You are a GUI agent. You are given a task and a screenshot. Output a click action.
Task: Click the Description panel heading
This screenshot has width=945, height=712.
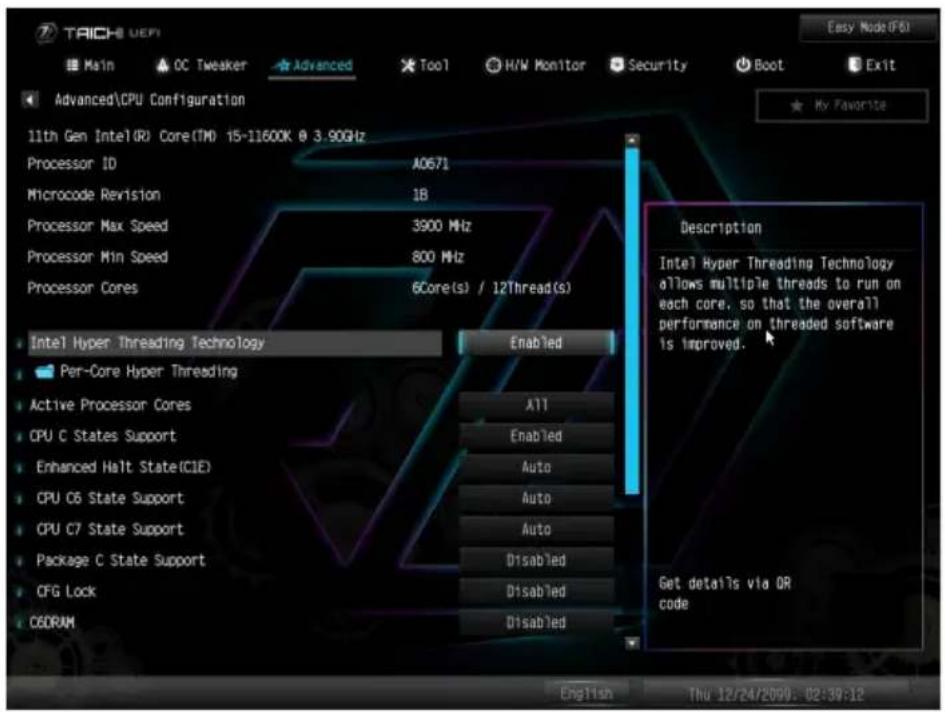click(721, 228)
